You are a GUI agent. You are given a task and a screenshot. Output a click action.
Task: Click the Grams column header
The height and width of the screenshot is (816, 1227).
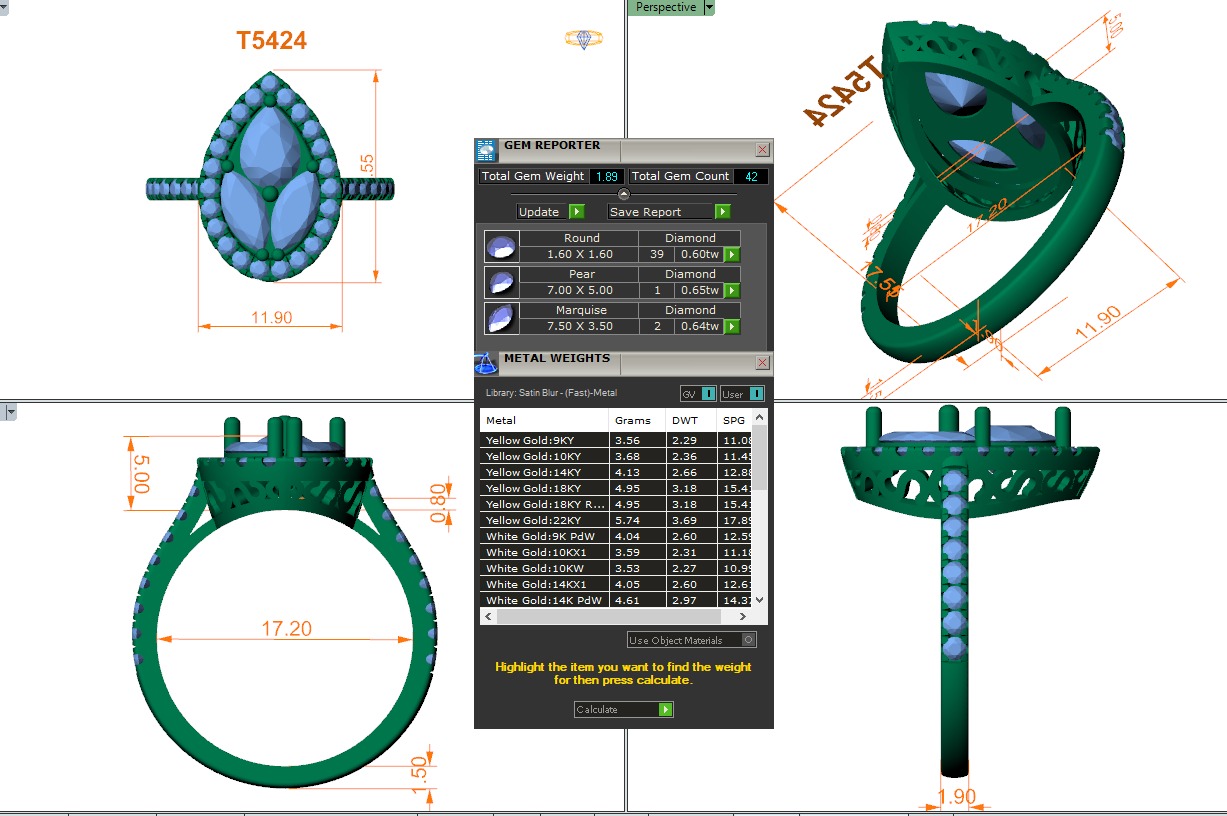(x=632, y=420)
